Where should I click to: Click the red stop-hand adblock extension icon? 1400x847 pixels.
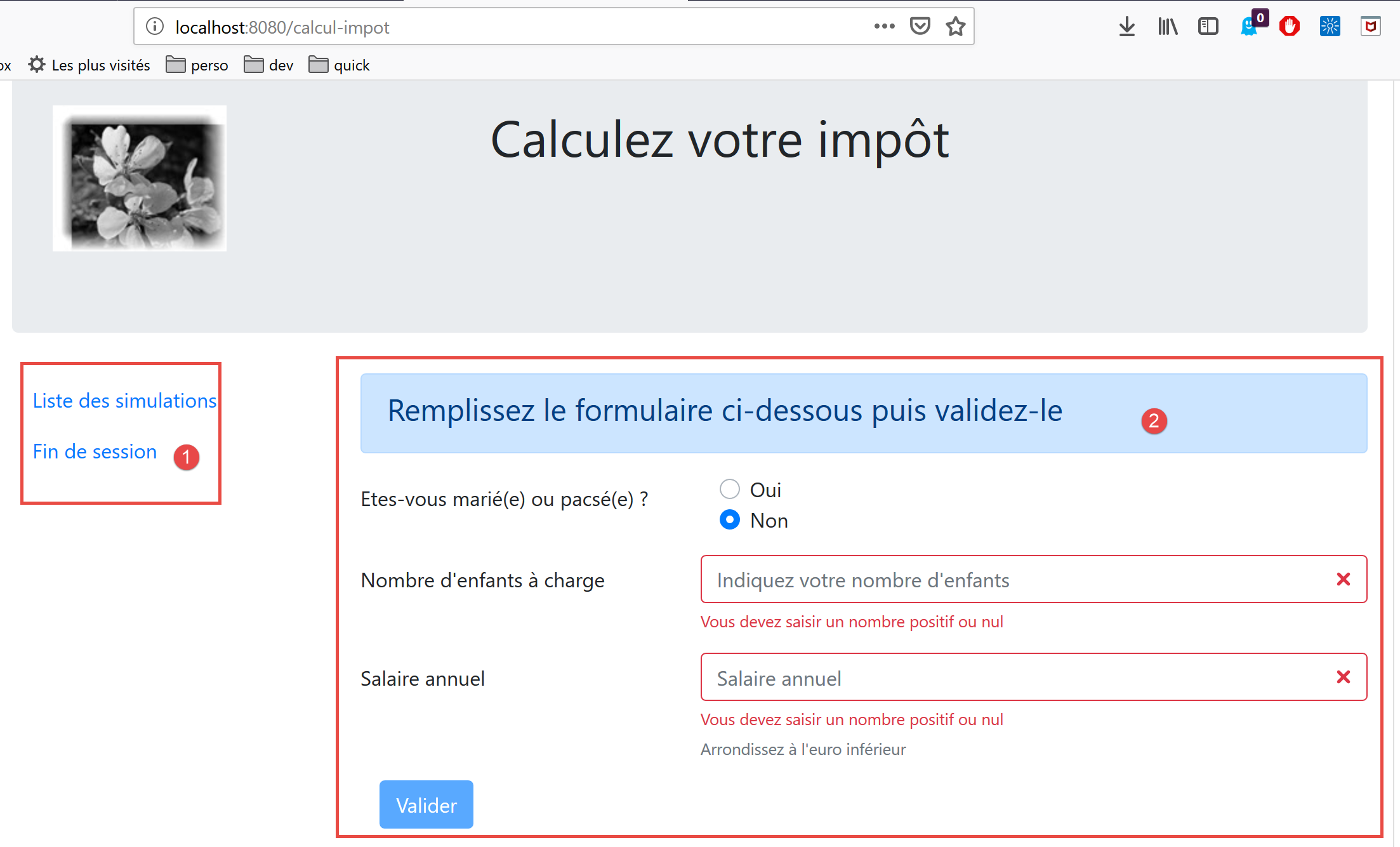1289,27
